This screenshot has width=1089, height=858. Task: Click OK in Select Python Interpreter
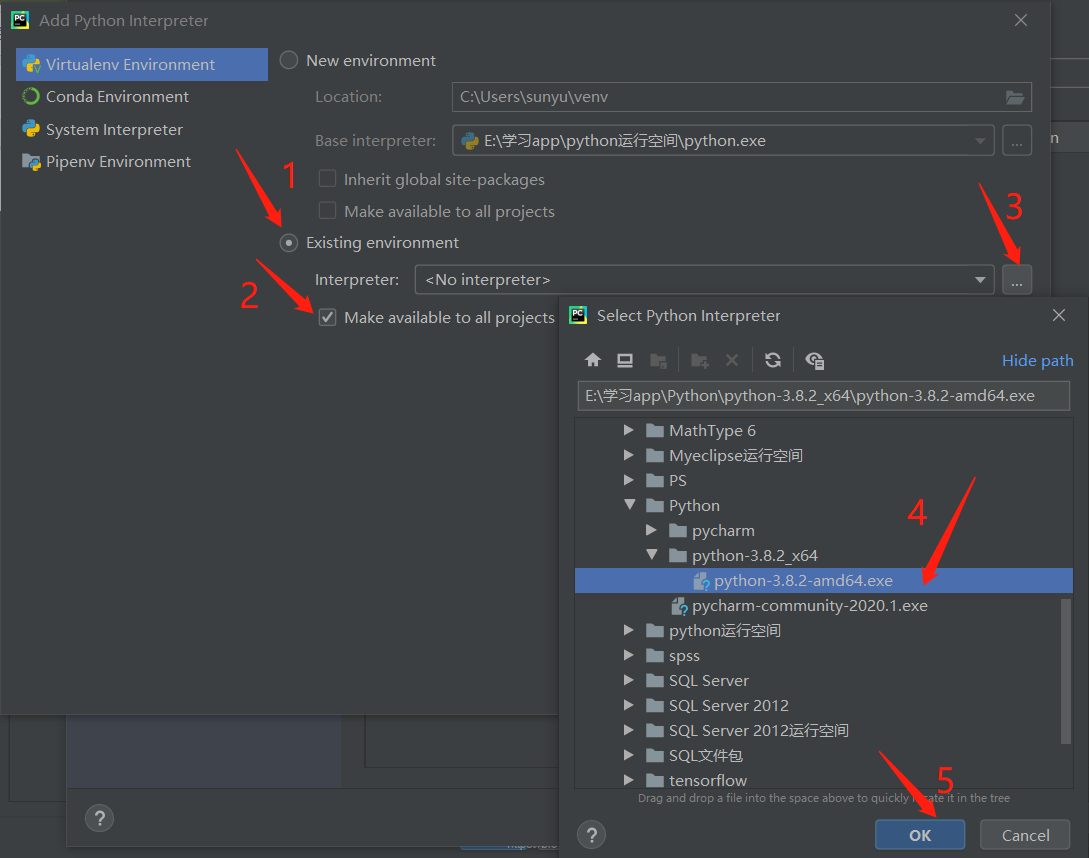click(x=920, y=835)
